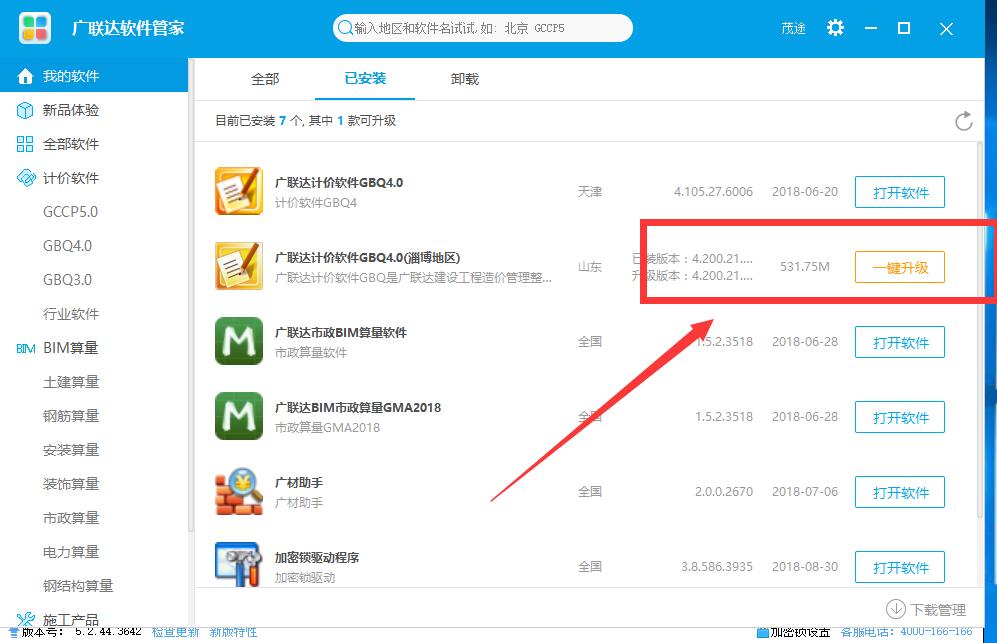Screen dimensions: 997x643
Task: Select GBQ3.0 in the sidebar
Action: [67, 280]
